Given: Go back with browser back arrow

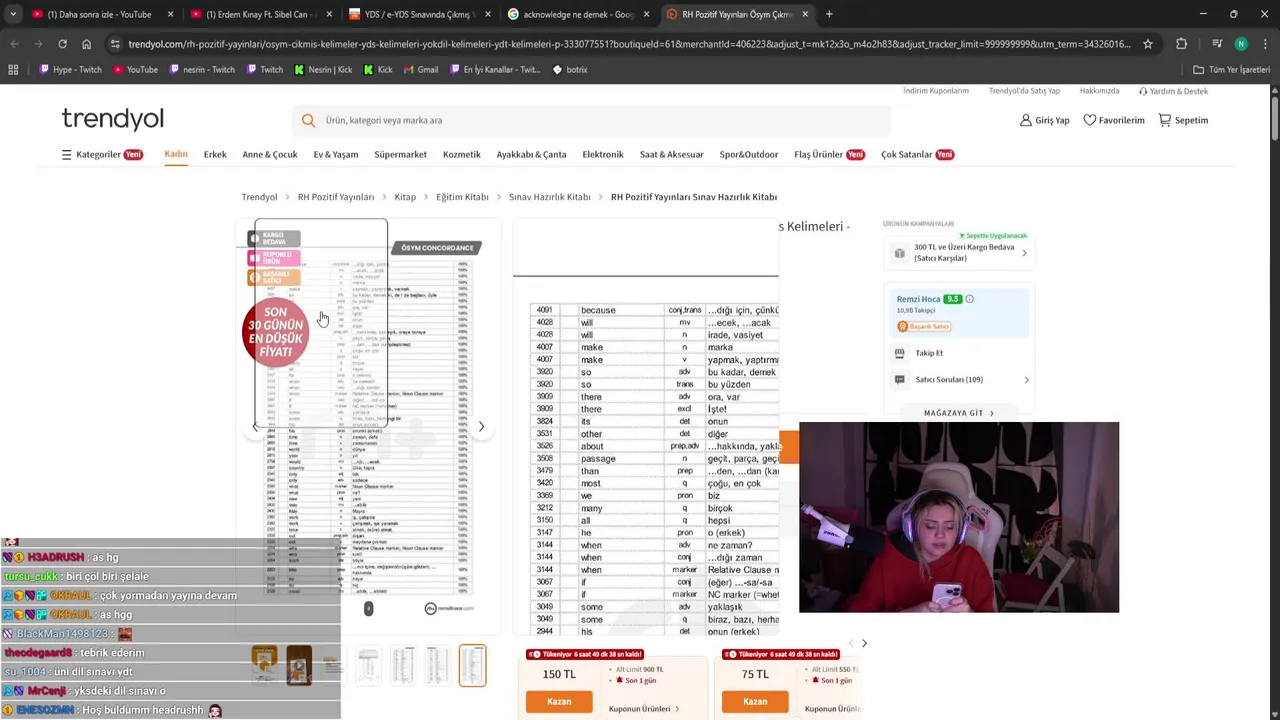Looking at the screenshot, I should 14,44.
